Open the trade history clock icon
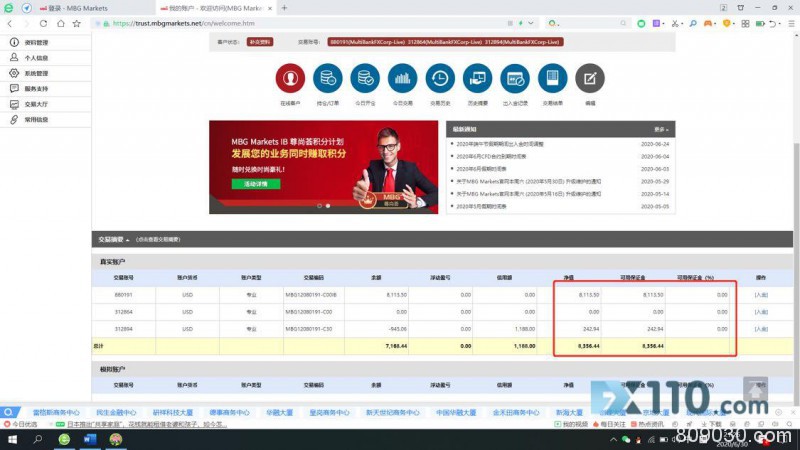The width and height of the screenshot is (800, 450). [x=440, y=78]
